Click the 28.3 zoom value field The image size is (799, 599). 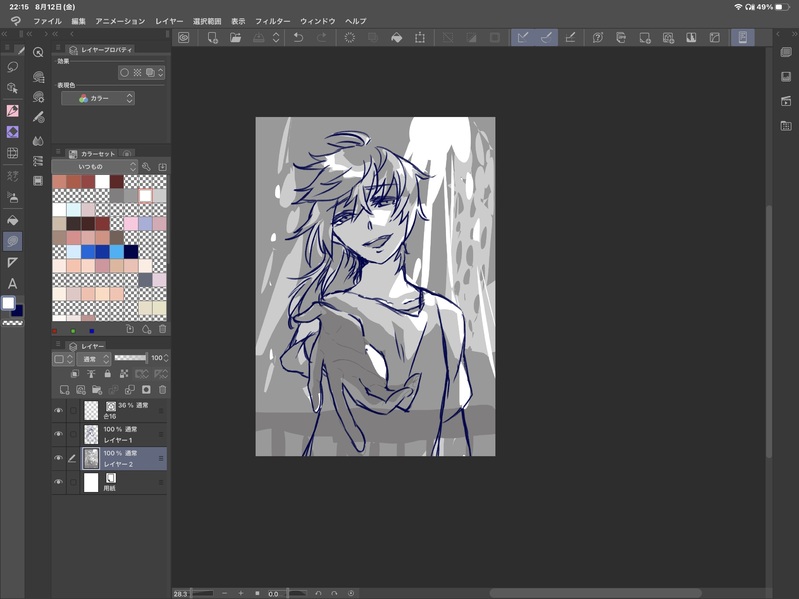pos(181,593)
